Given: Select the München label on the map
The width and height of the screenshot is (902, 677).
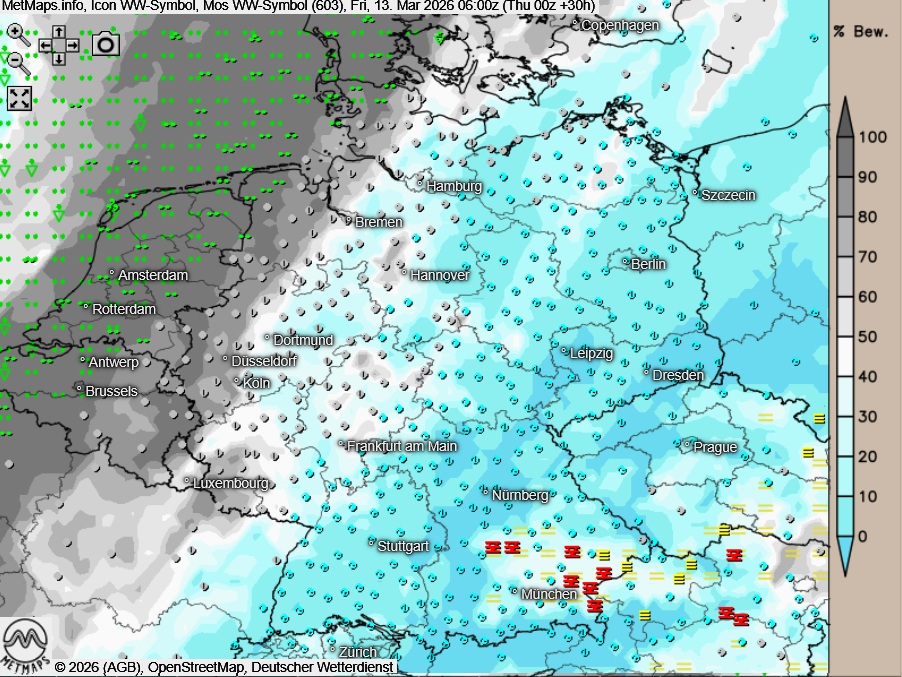Looking at the screenshot, I should (549, 594).
